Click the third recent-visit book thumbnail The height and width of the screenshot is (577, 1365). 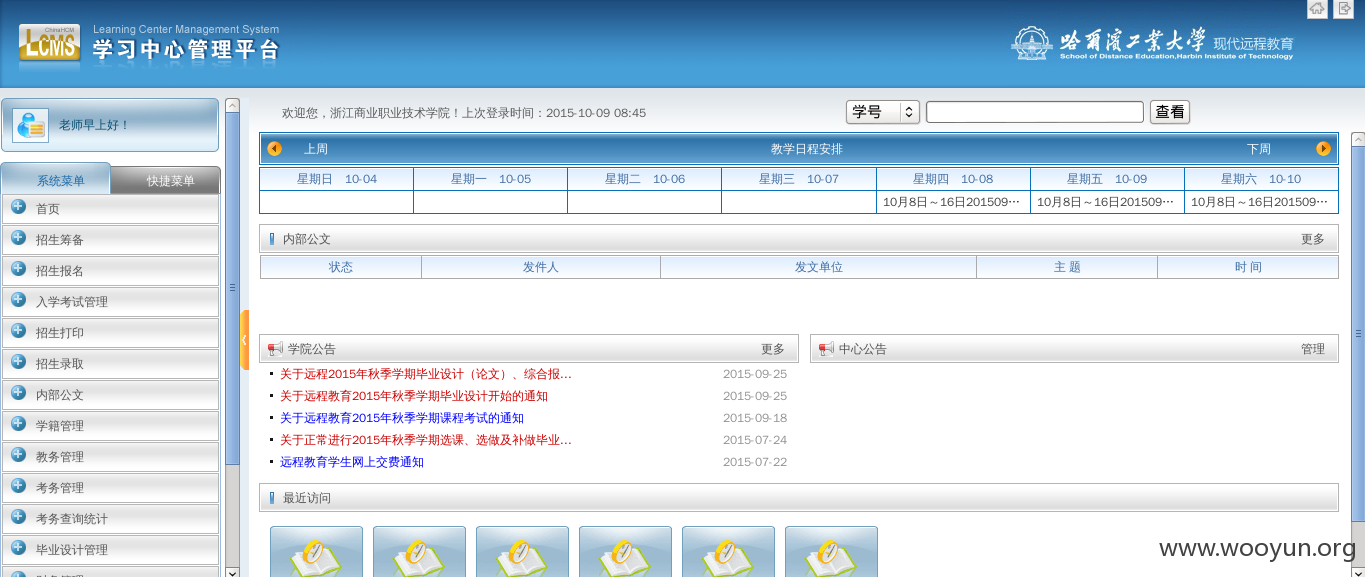[522, 551]
